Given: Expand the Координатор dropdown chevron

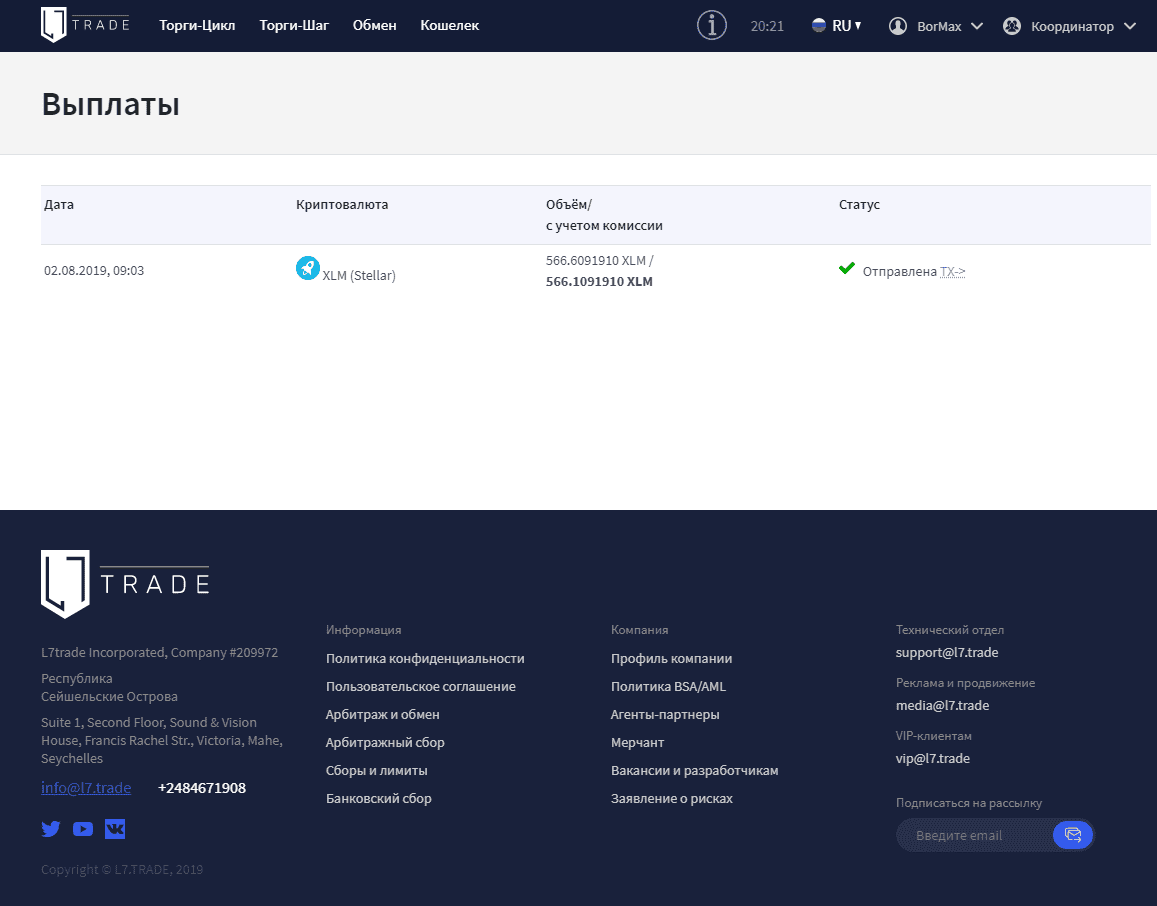Looking at the screenshot, I should pos(1130,26).
